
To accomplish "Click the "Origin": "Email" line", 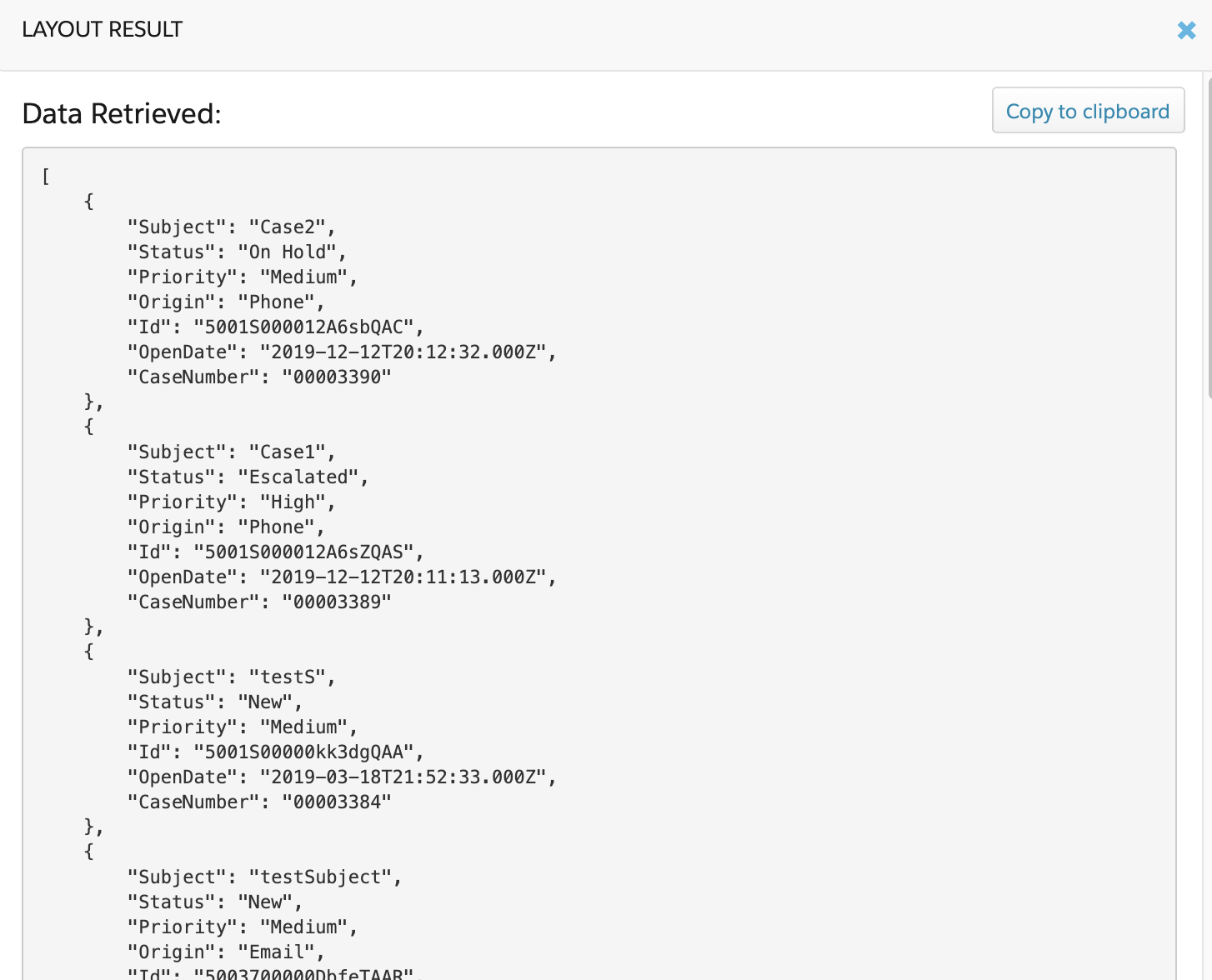I will pyautogui.click(x=226, y=952).
